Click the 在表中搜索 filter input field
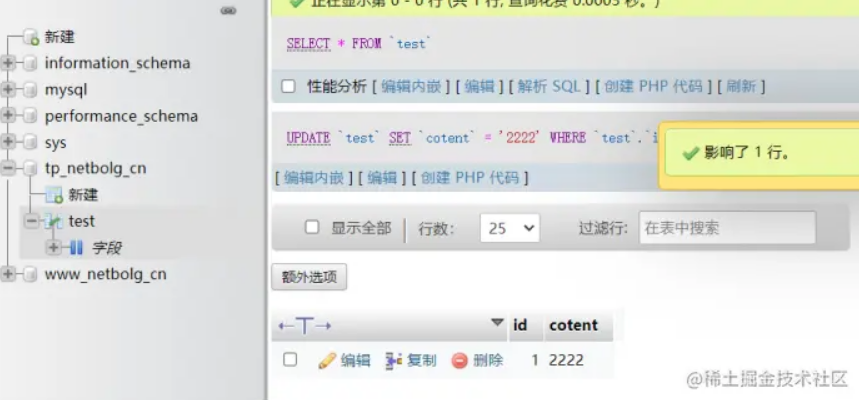 click(727, 228)
